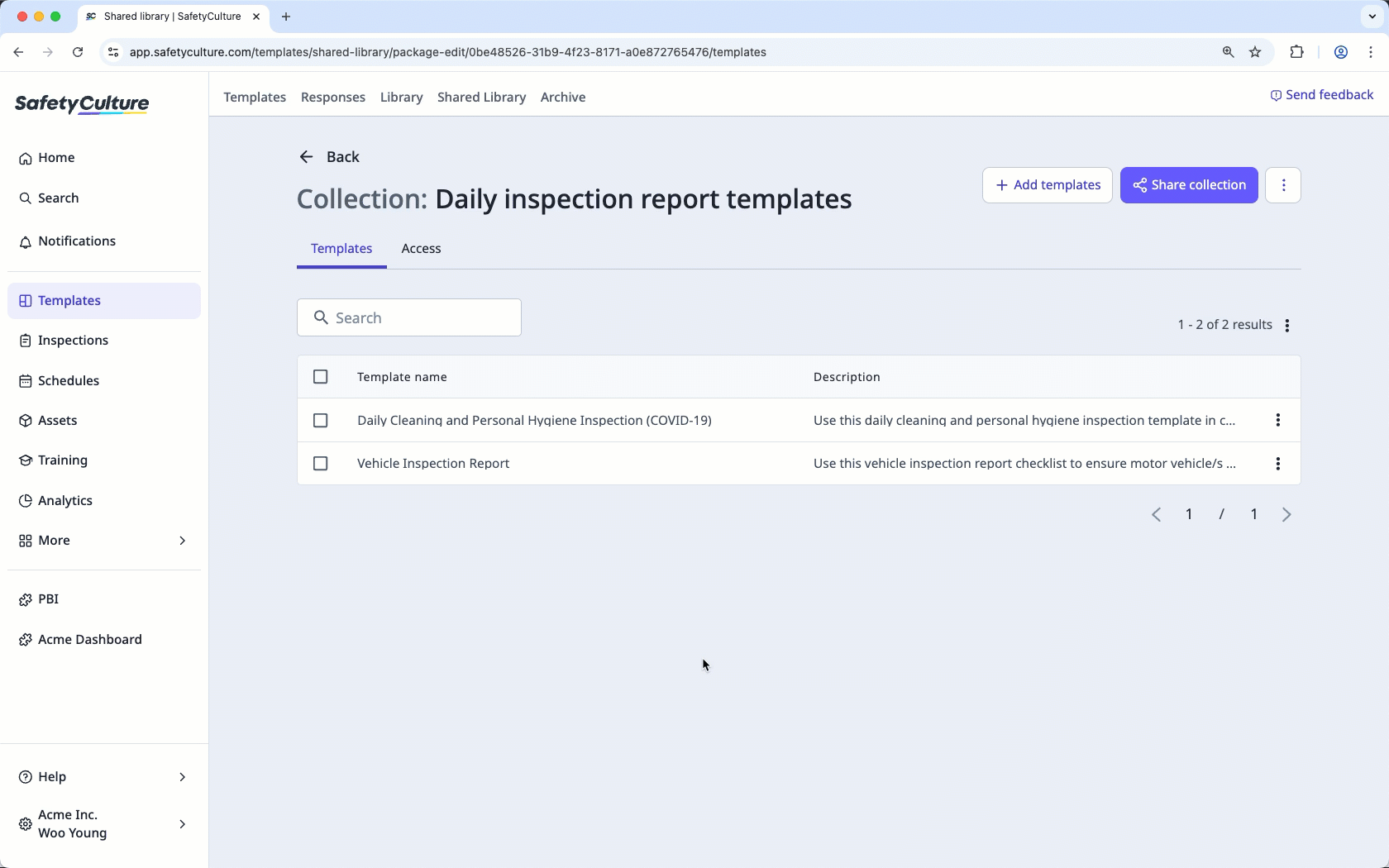Open Daily Cleaning and Personal Hygiene Inspection name
Screen dimensions: 1389x868
pyautogui.click(x=534, y=421)
